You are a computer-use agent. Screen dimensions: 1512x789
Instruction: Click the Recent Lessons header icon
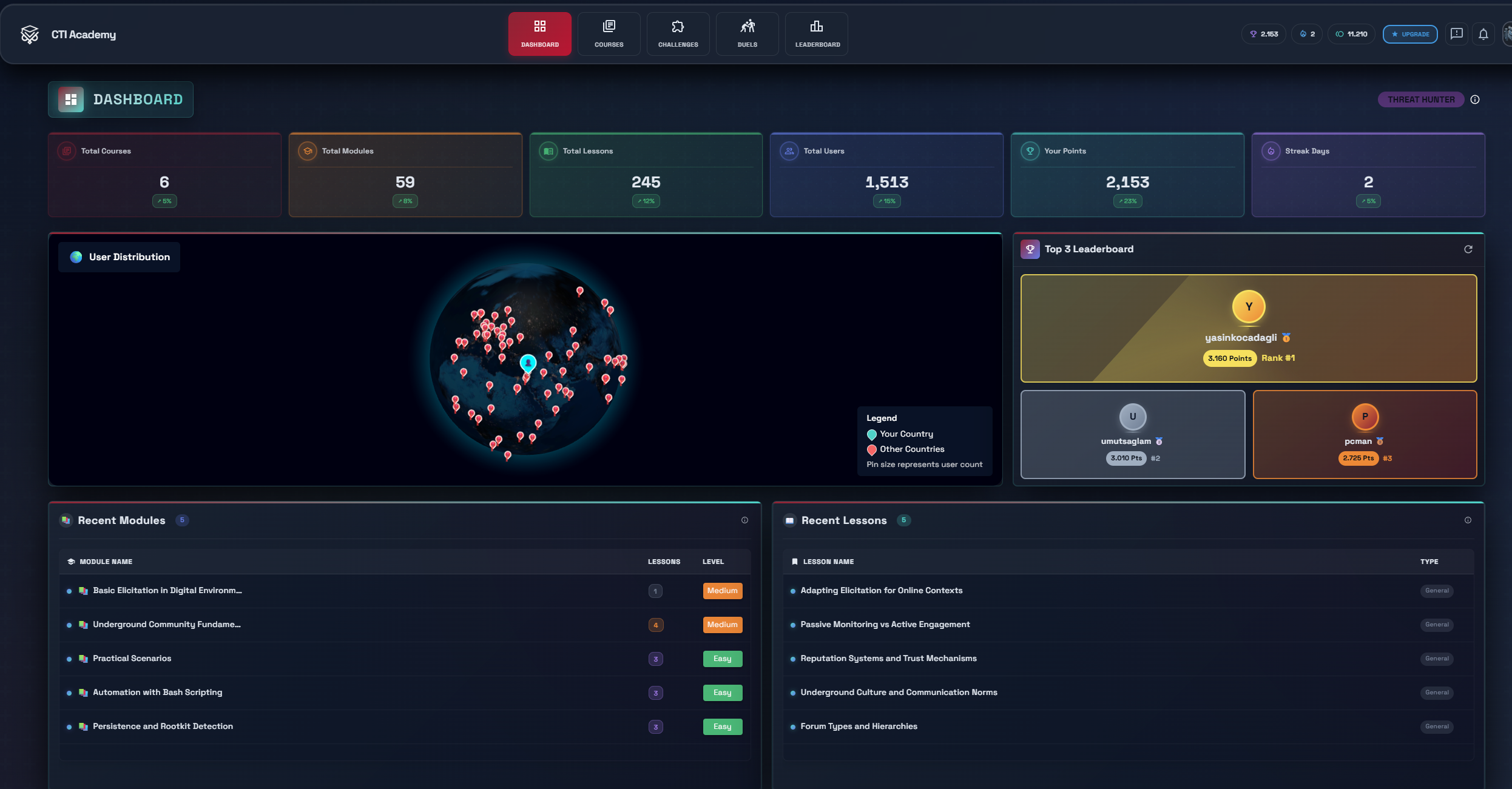click(789, 520)
